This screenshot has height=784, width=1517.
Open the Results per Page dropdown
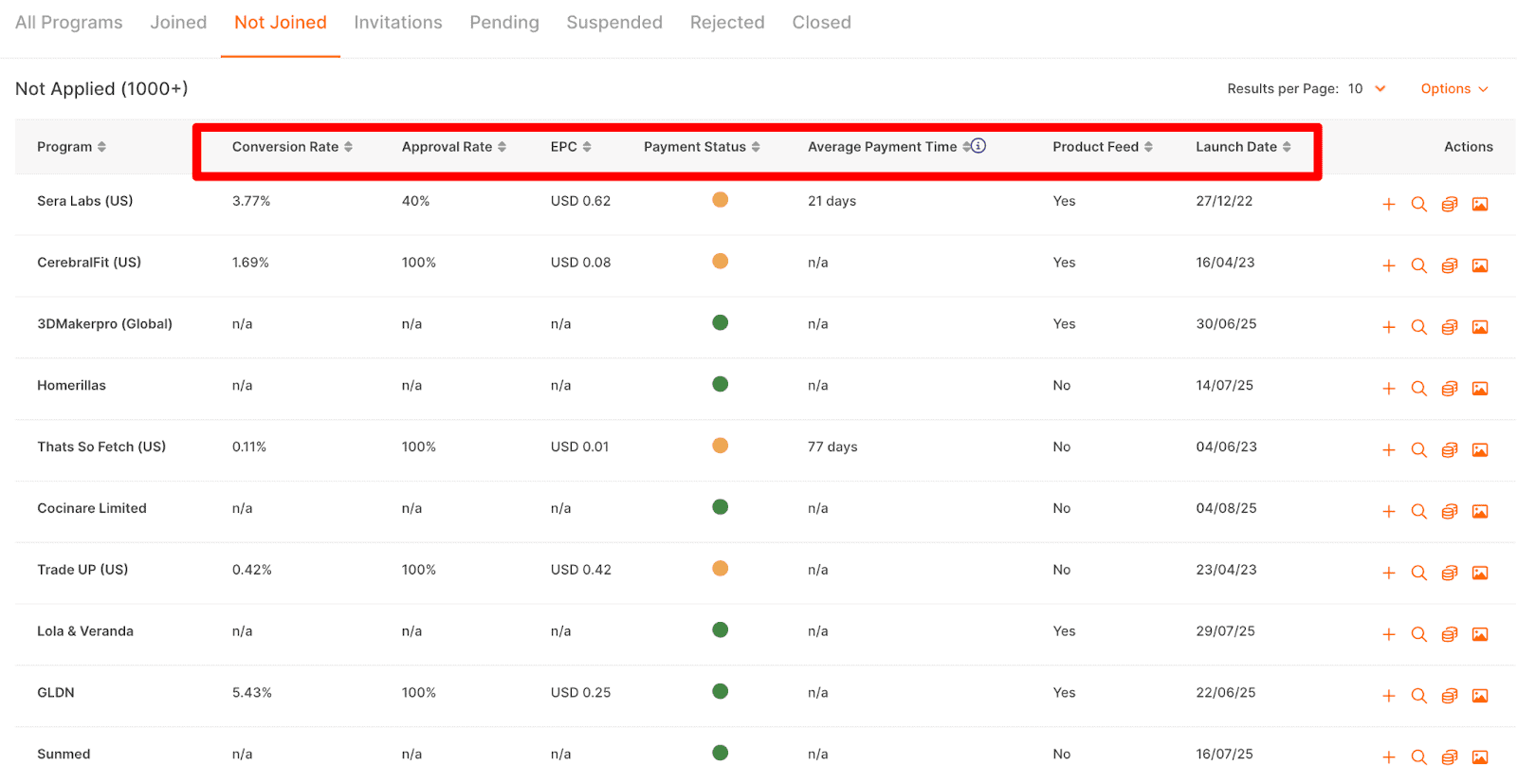coord(1366,88)
